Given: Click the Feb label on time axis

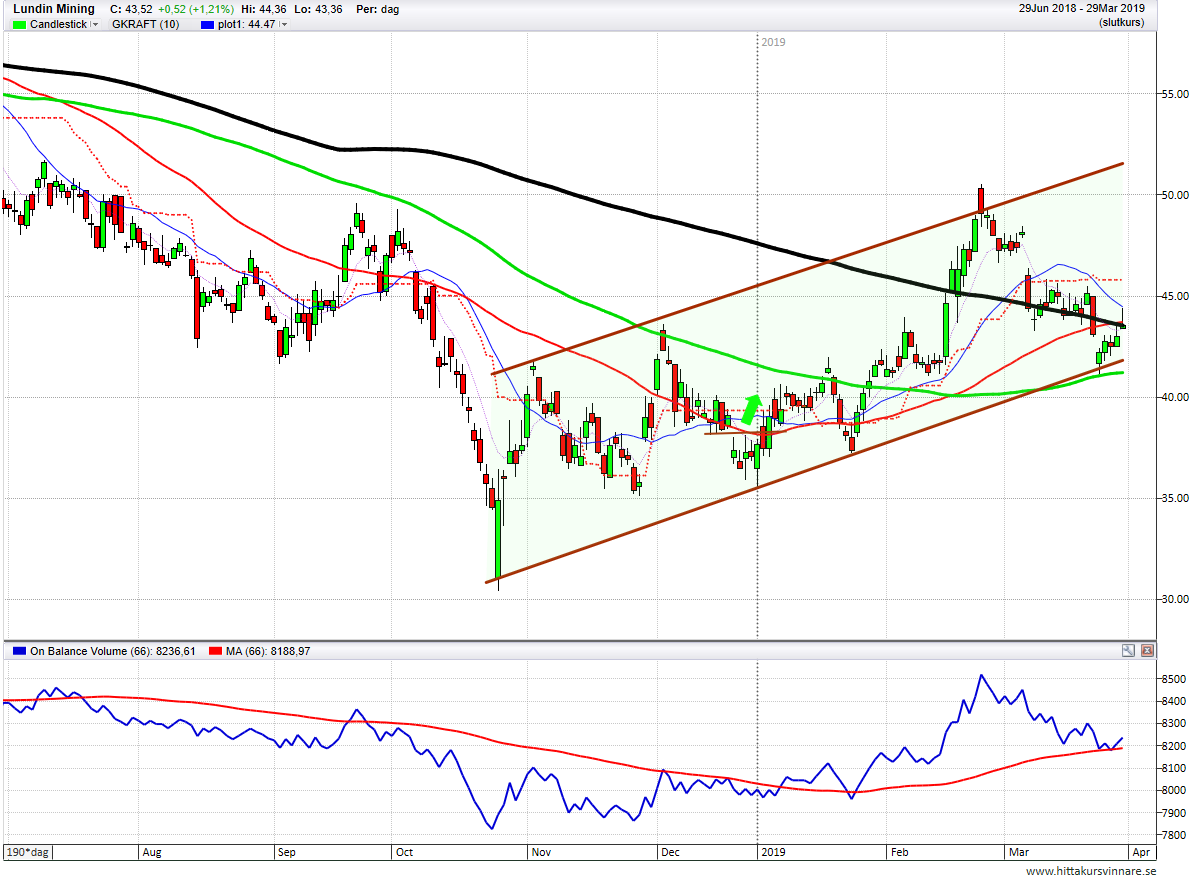Looking at the screenshot, I should (x=899, y=853).
